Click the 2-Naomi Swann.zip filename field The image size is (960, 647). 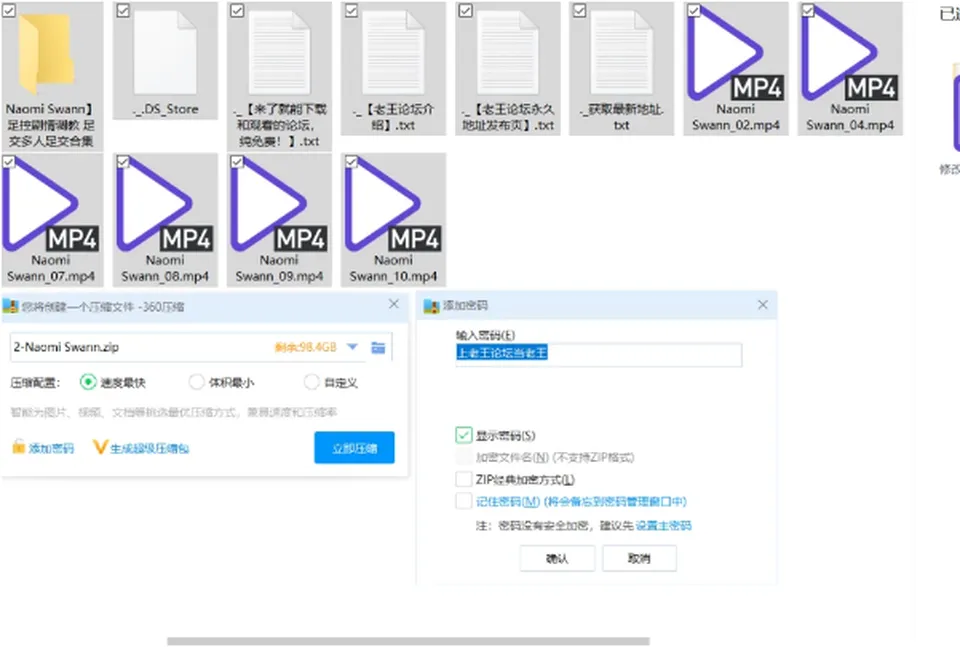[141, 347]
